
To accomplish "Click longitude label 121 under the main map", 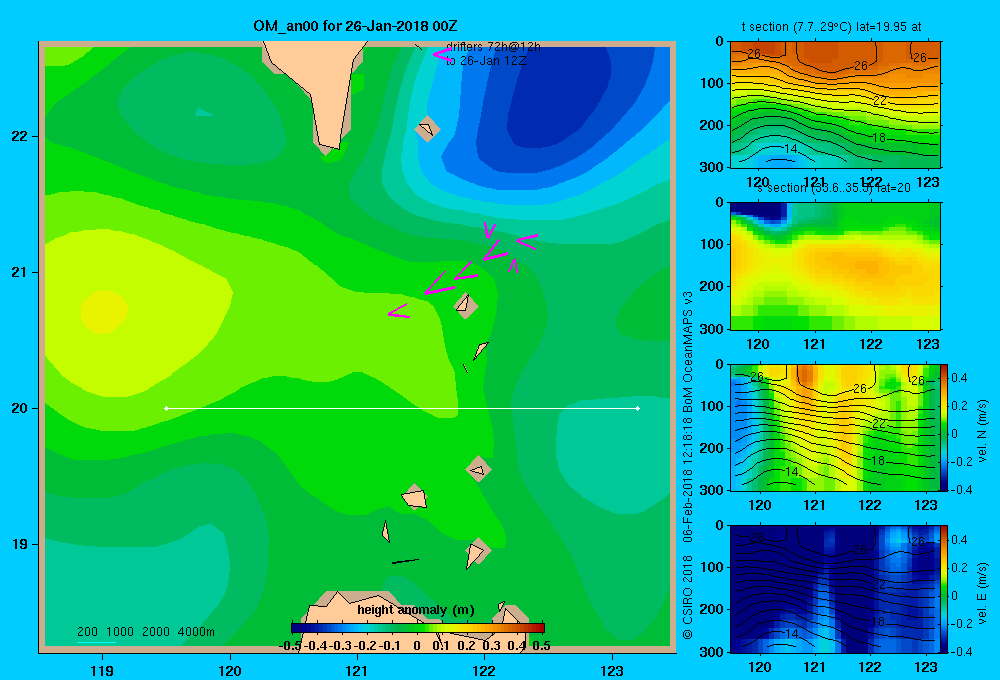I will coord(357,670).
